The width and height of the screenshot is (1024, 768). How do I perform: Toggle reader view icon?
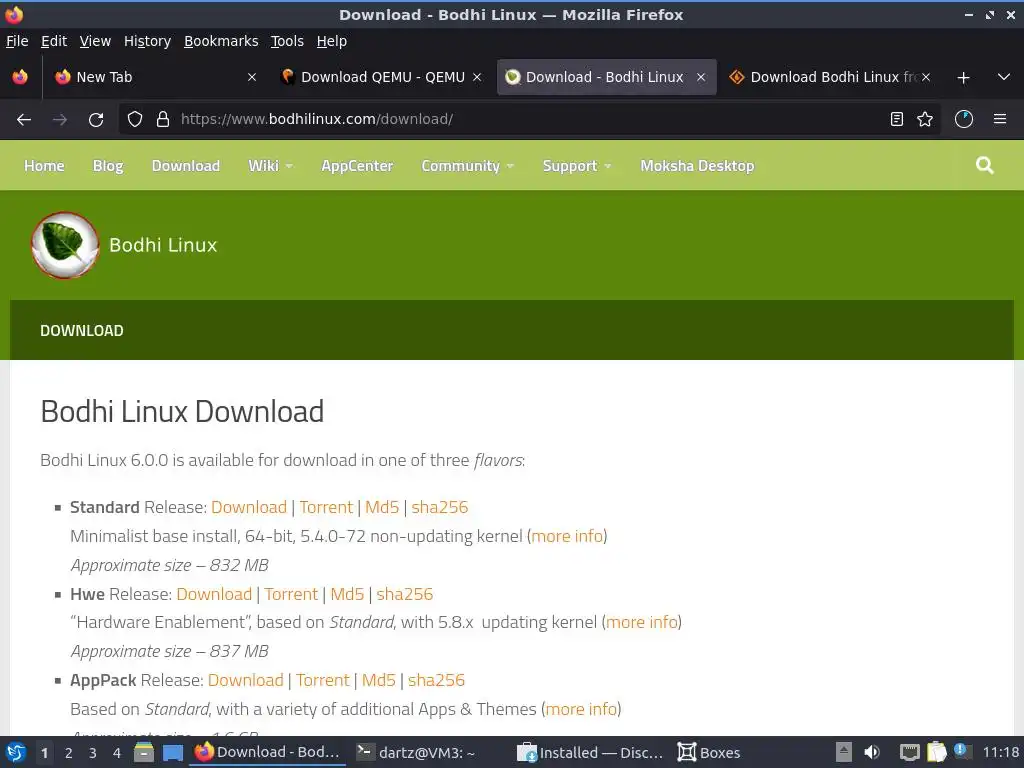click(x=897, y=120)
